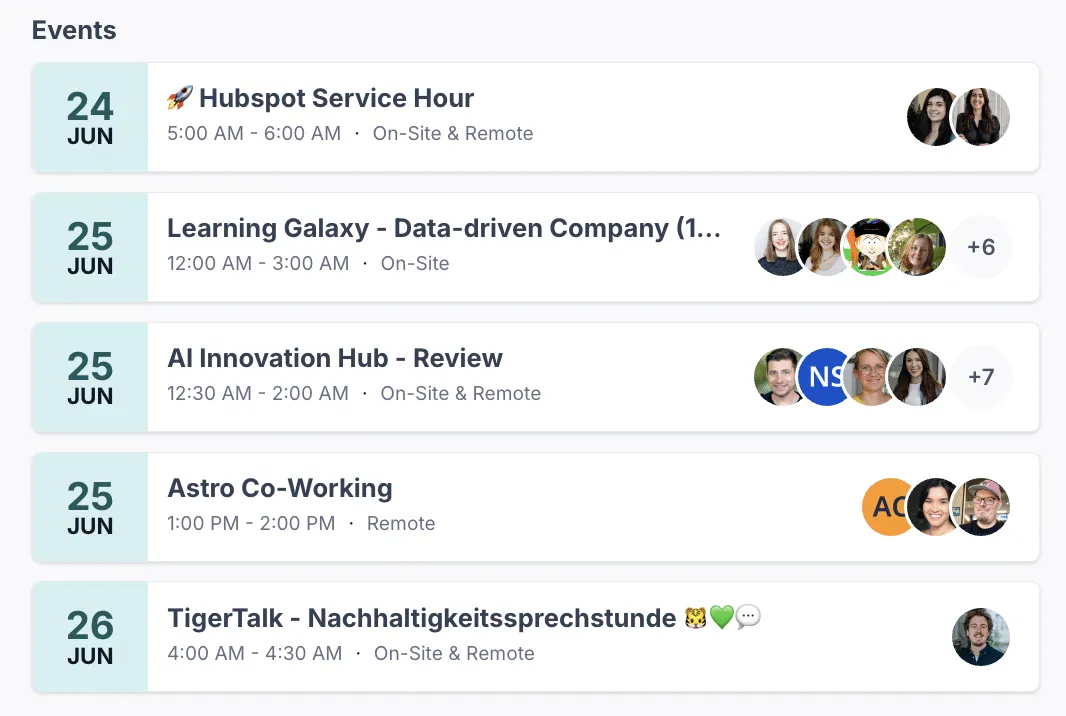Click the first Hubspot Service Hour attendee avatar

[932, 117]
